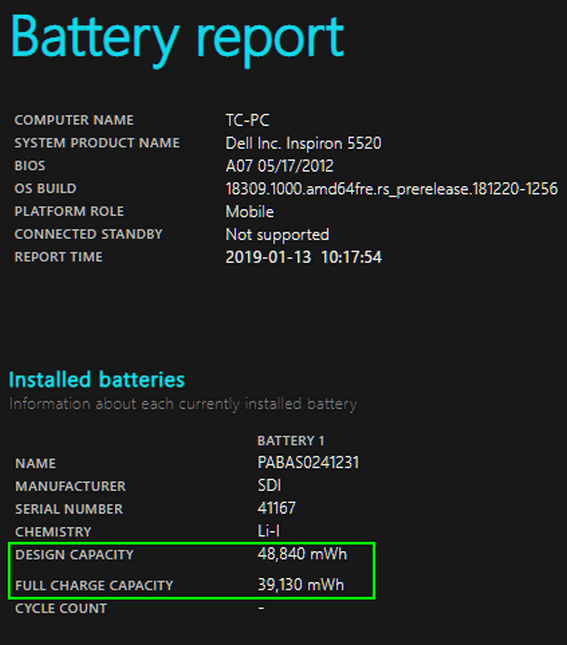Click the Dell Inc. Inspiron 5520 text
Screen dimensions: 567x645
(304, 143)
